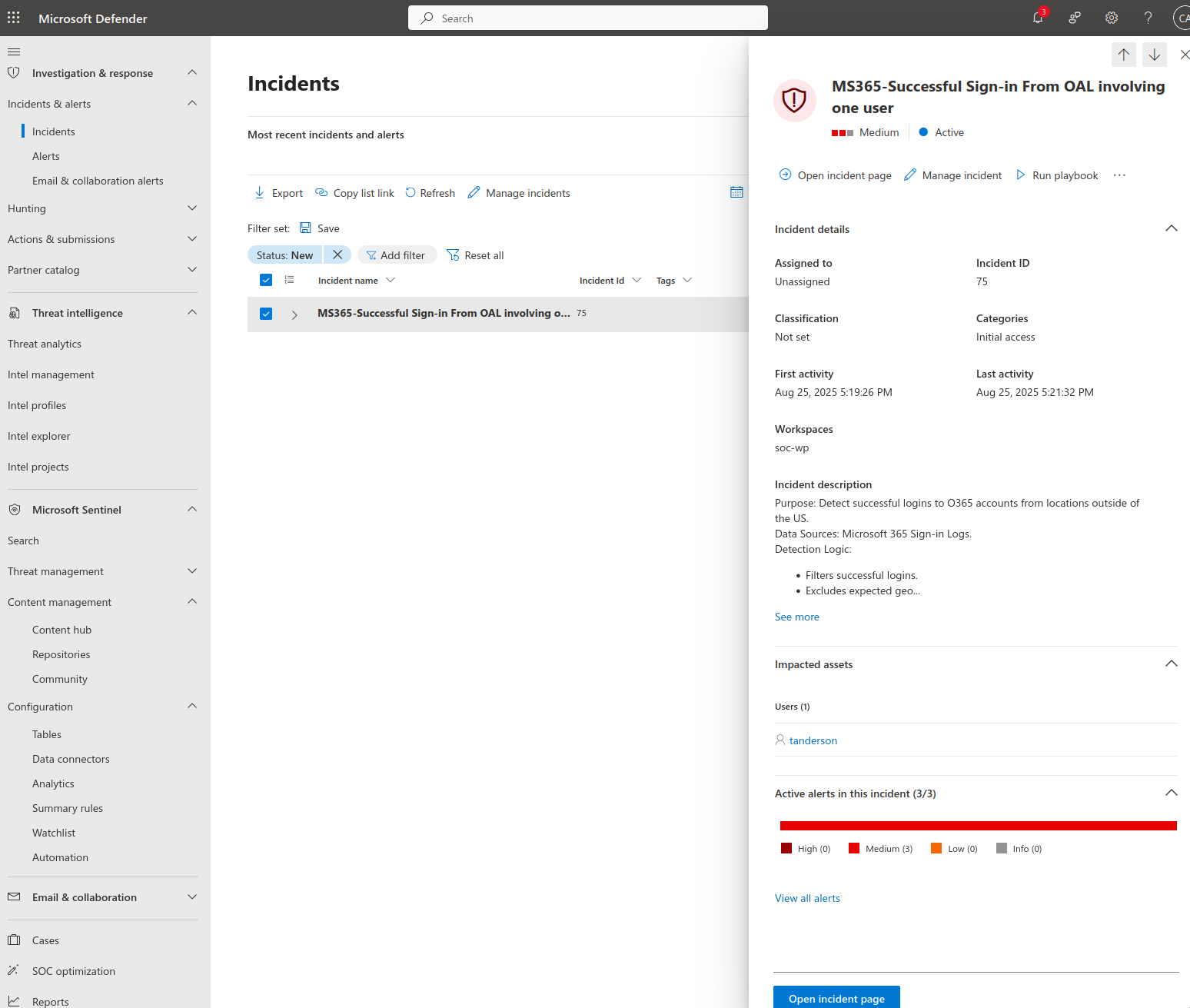Refresh the incidents list
The image size is (1190, 1008).
tap(430, 193)
